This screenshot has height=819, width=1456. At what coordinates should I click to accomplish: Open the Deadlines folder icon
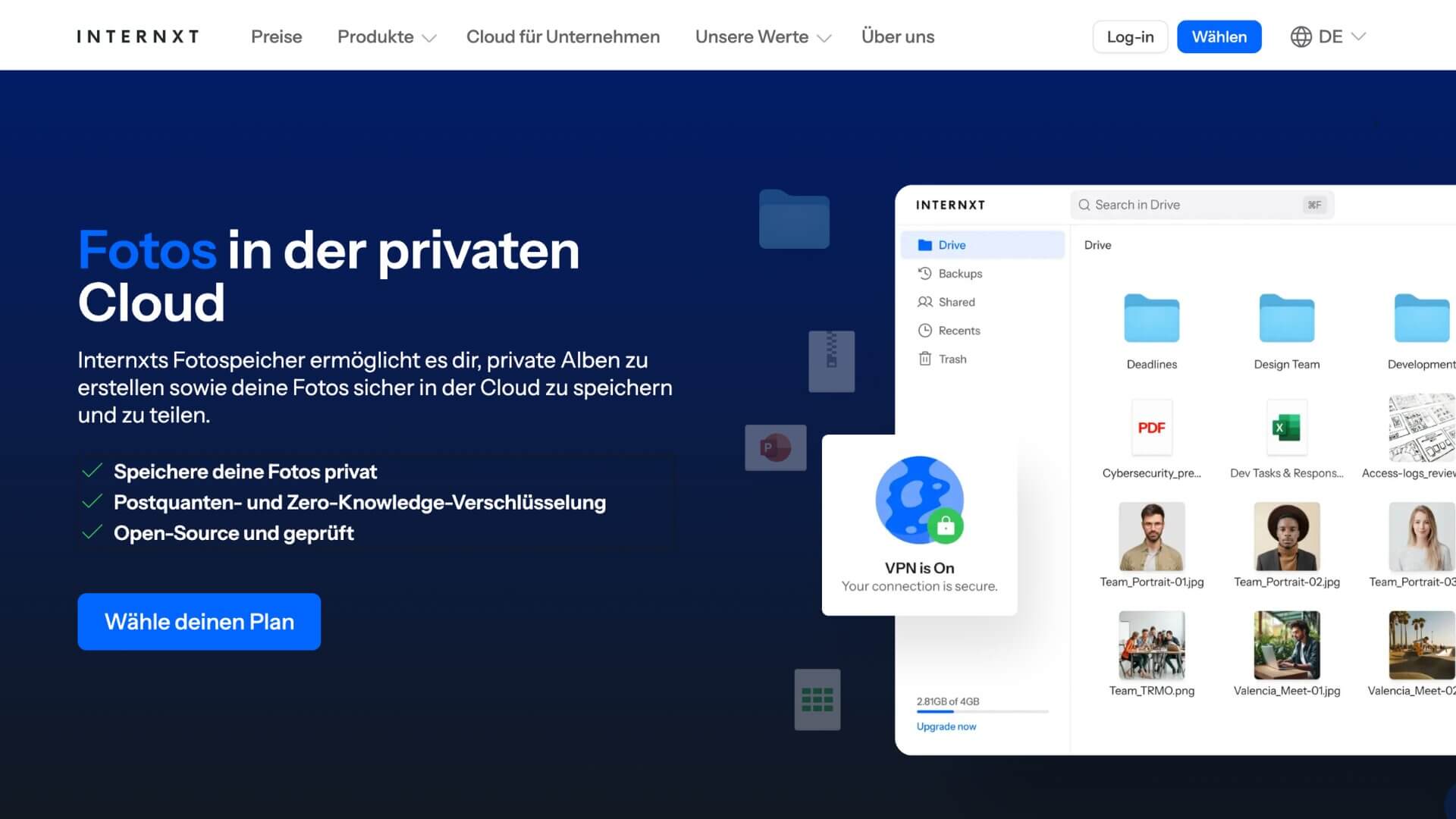coord(1151,318)
